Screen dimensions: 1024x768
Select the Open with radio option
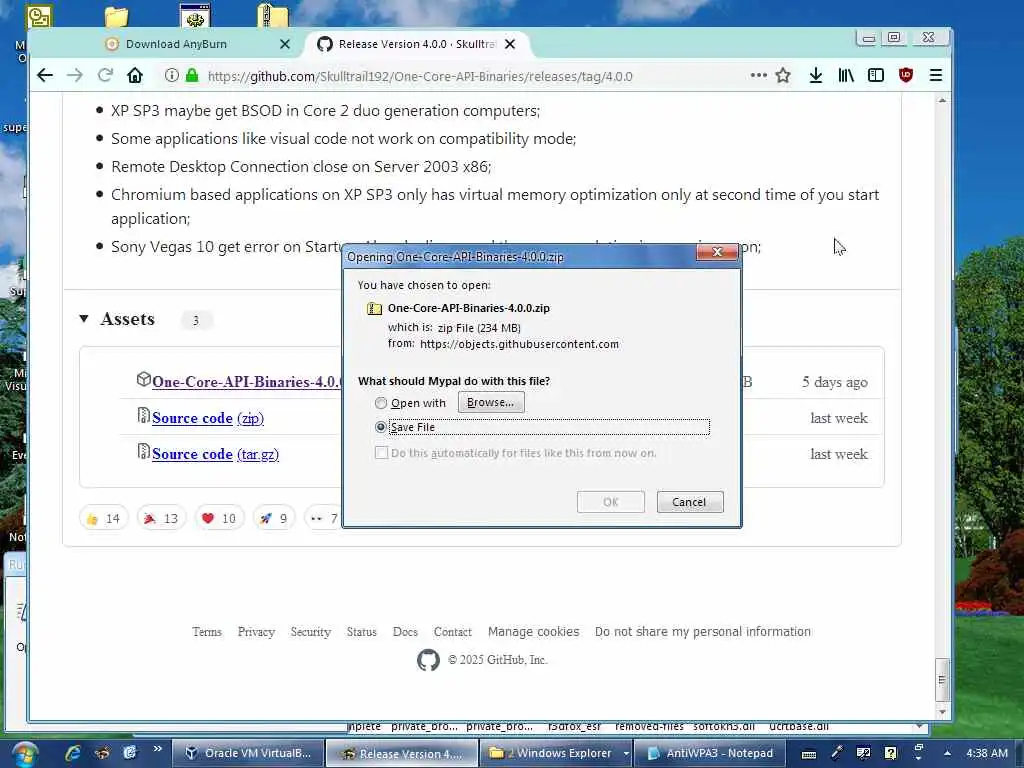381,403
